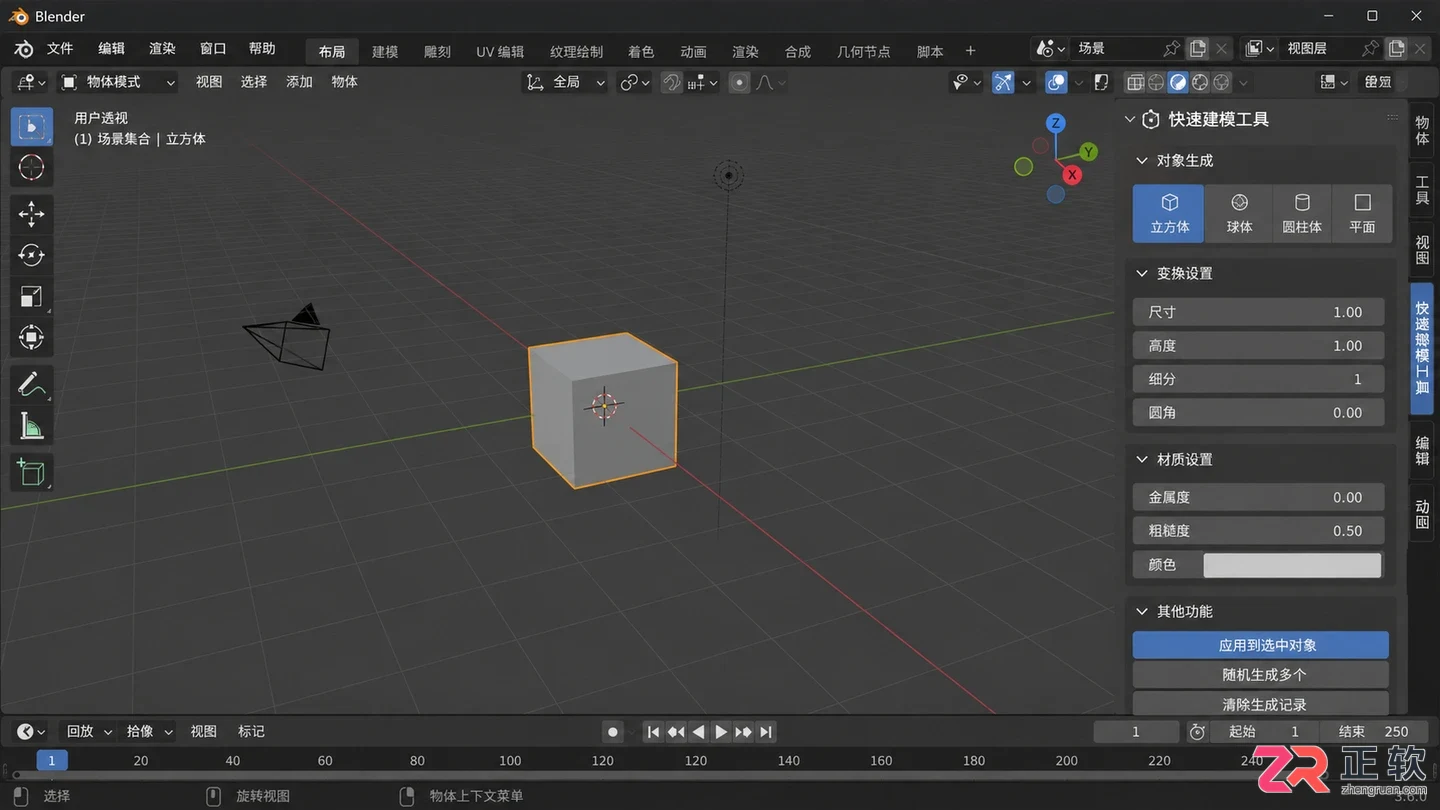Click 清除生成记录 button
The height and width of the screenshot is (810, 1440).
click(1260, 704)
